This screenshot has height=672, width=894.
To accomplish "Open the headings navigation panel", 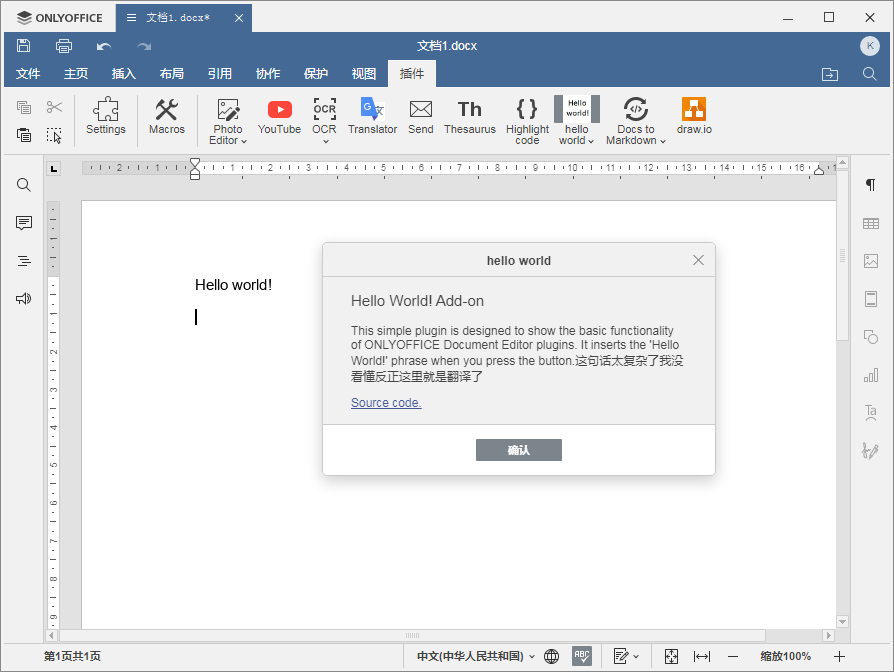I will coord(23,261).
